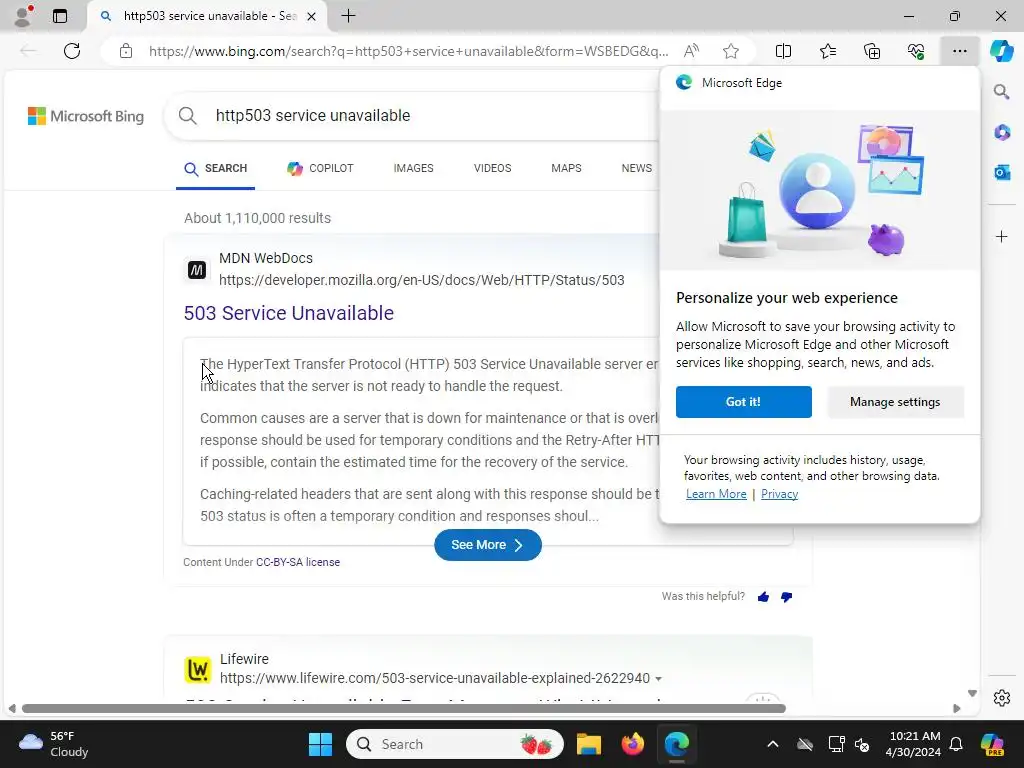Click the See More button
The image size is (1024, 768).
point(488,545)
